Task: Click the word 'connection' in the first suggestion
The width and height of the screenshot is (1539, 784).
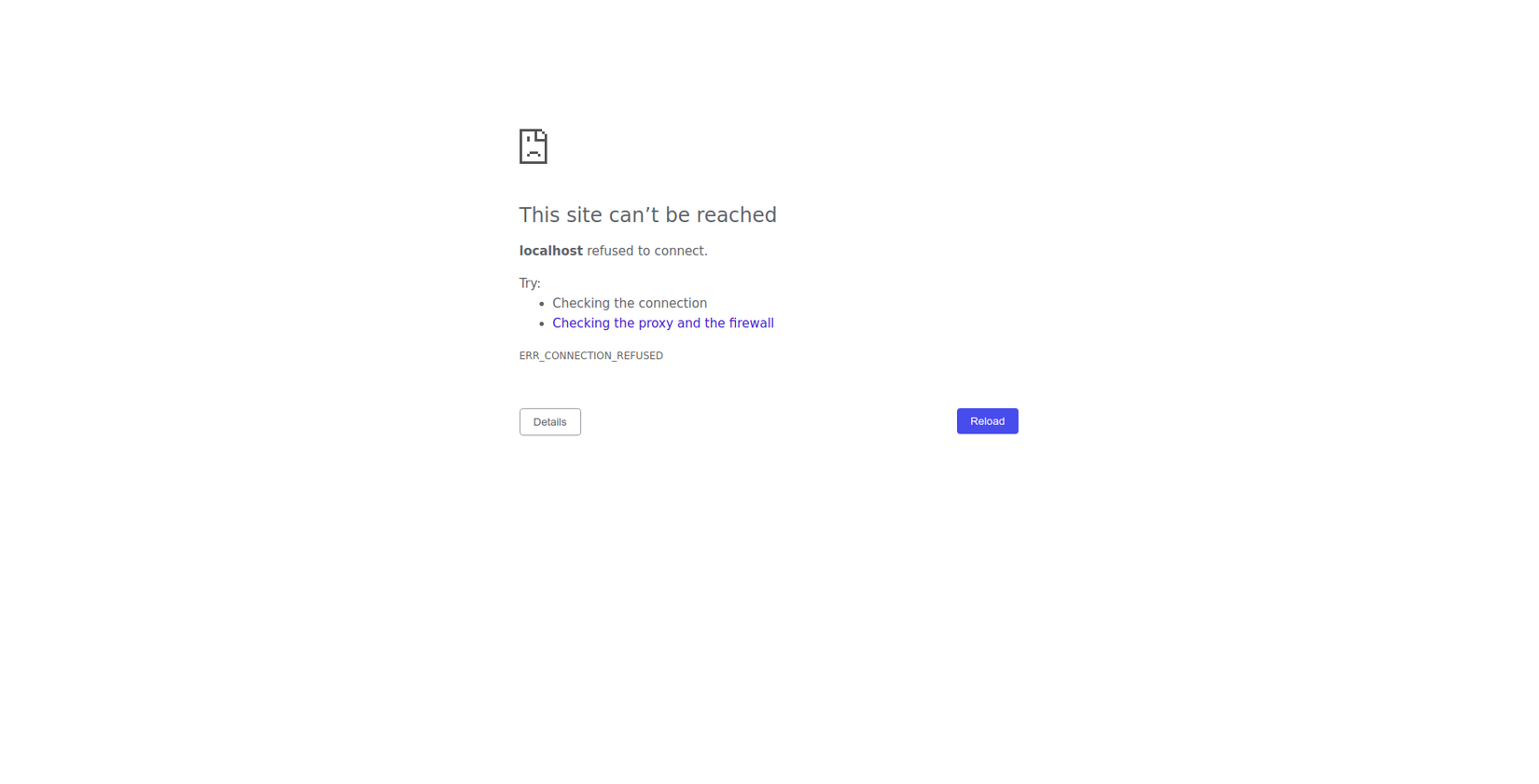Action: (x=671, y=304)
